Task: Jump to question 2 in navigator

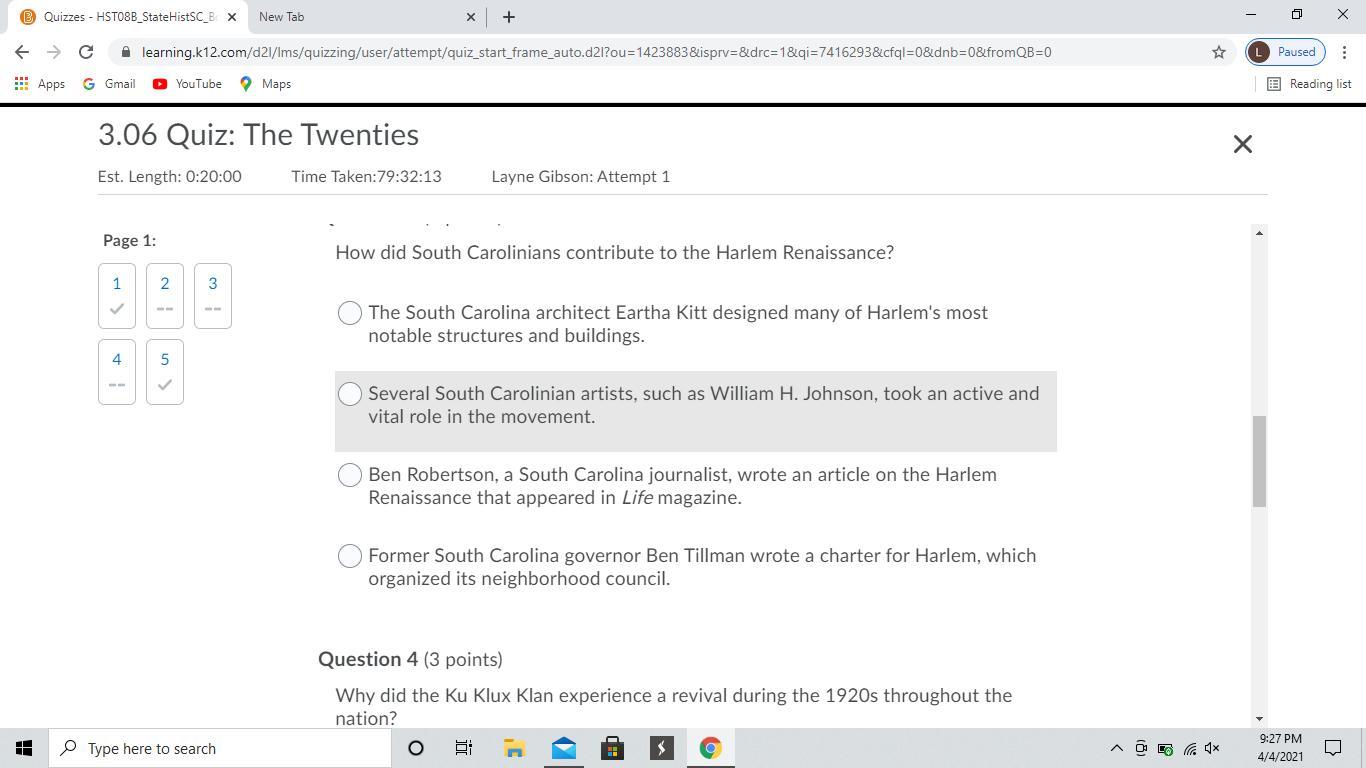Action: pos(165,295)
